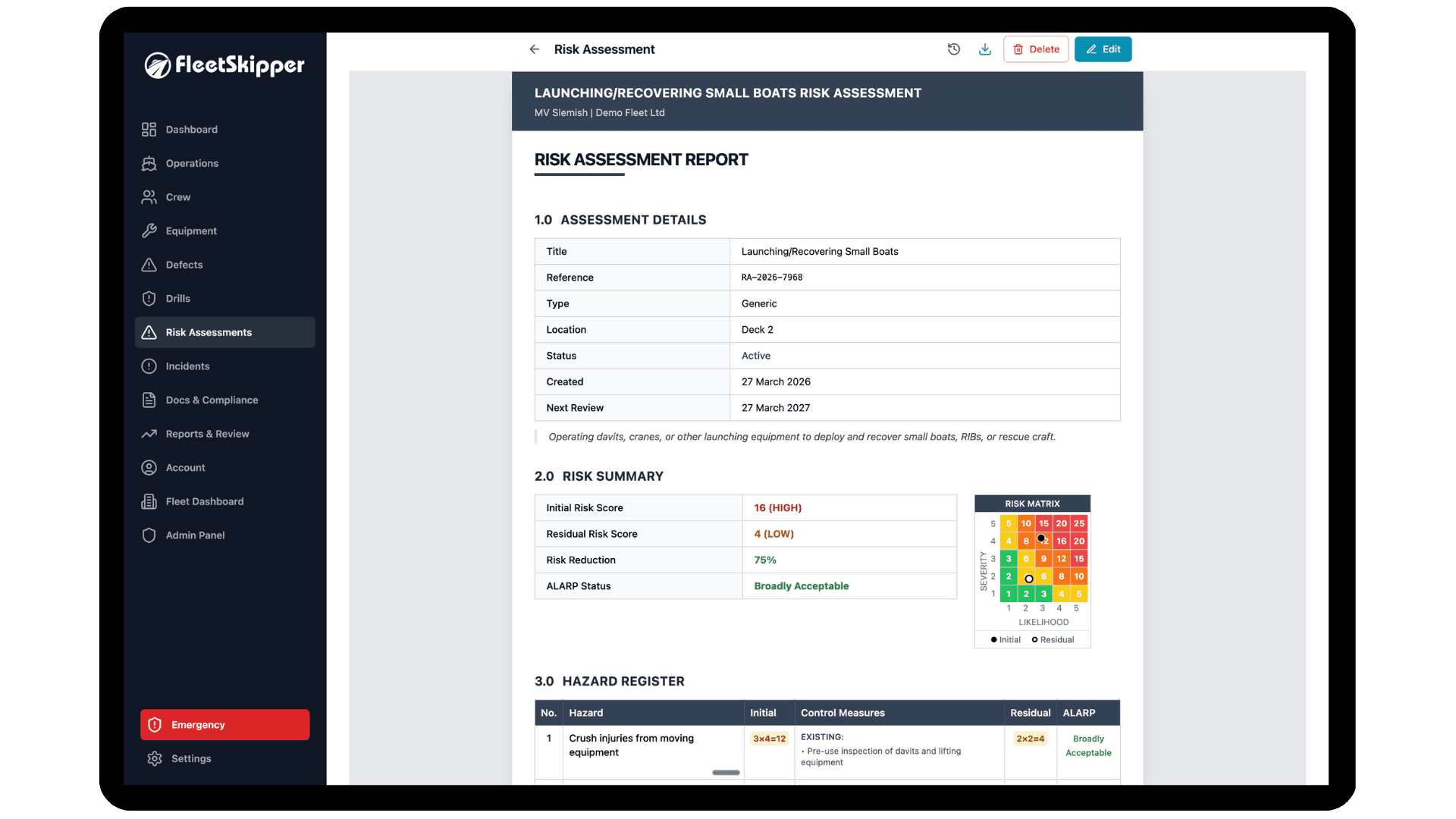Click the Delete button
Viewport: 1456px width, 819px height.
1036,49
